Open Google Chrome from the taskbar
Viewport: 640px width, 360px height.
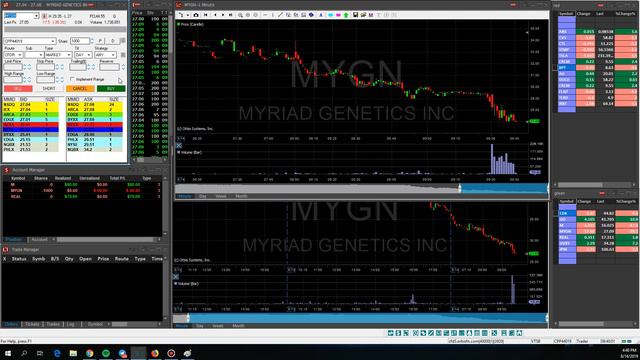pos(89,353)
